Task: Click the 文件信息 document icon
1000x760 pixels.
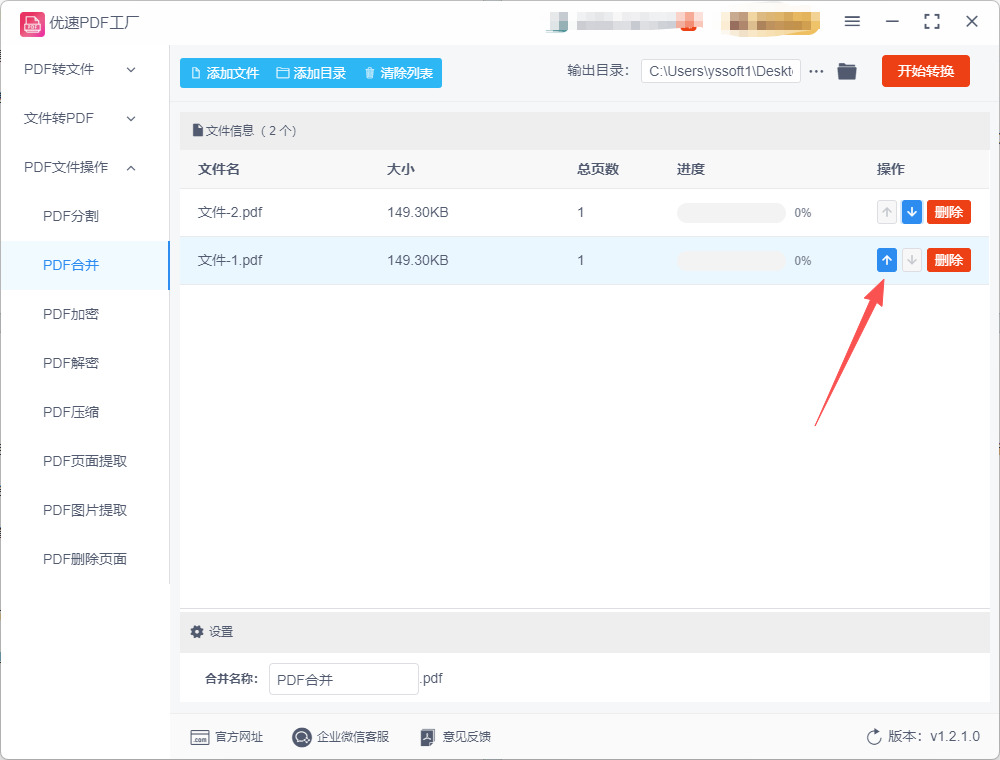Action: point(198,131)
